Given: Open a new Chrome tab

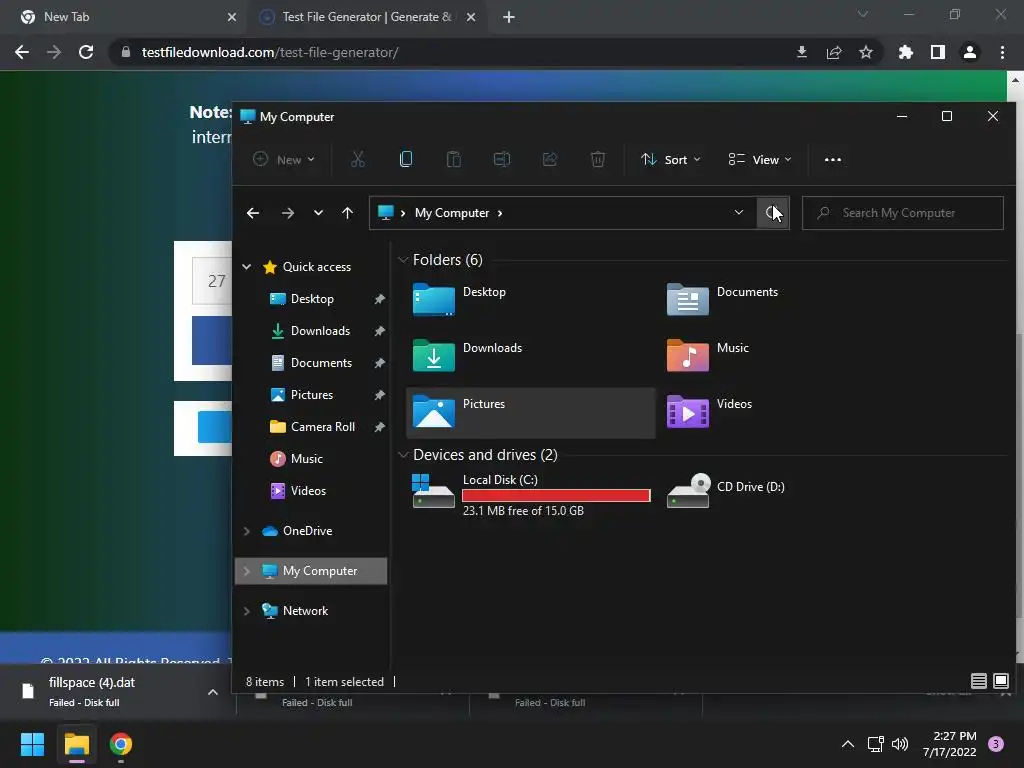Looking at the screenshot, I should click(x=509, y=17).
